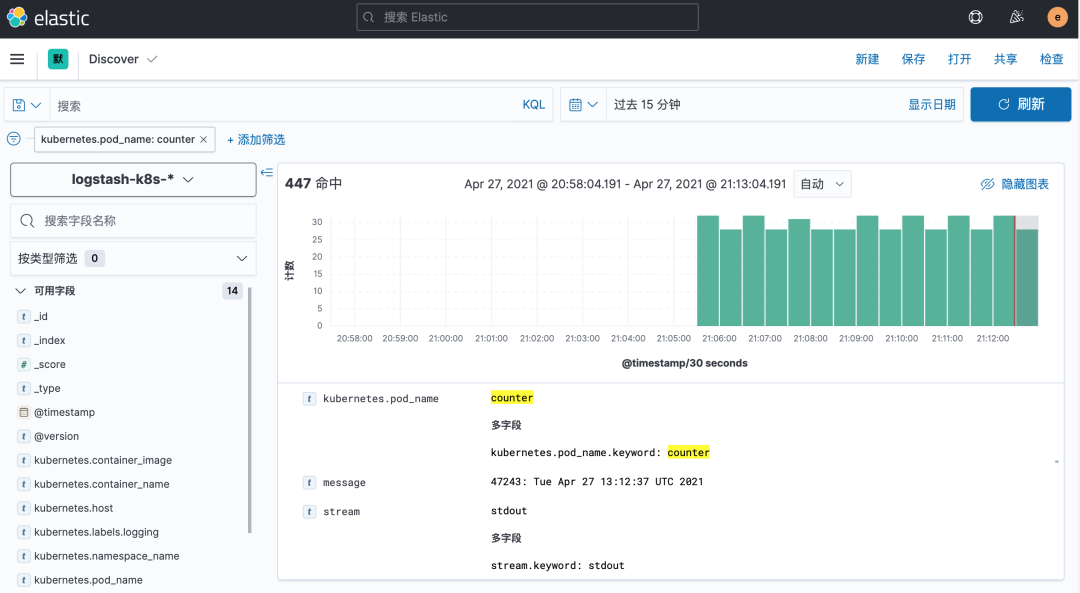Click the show dates (显示日期) link

point(931,105)
